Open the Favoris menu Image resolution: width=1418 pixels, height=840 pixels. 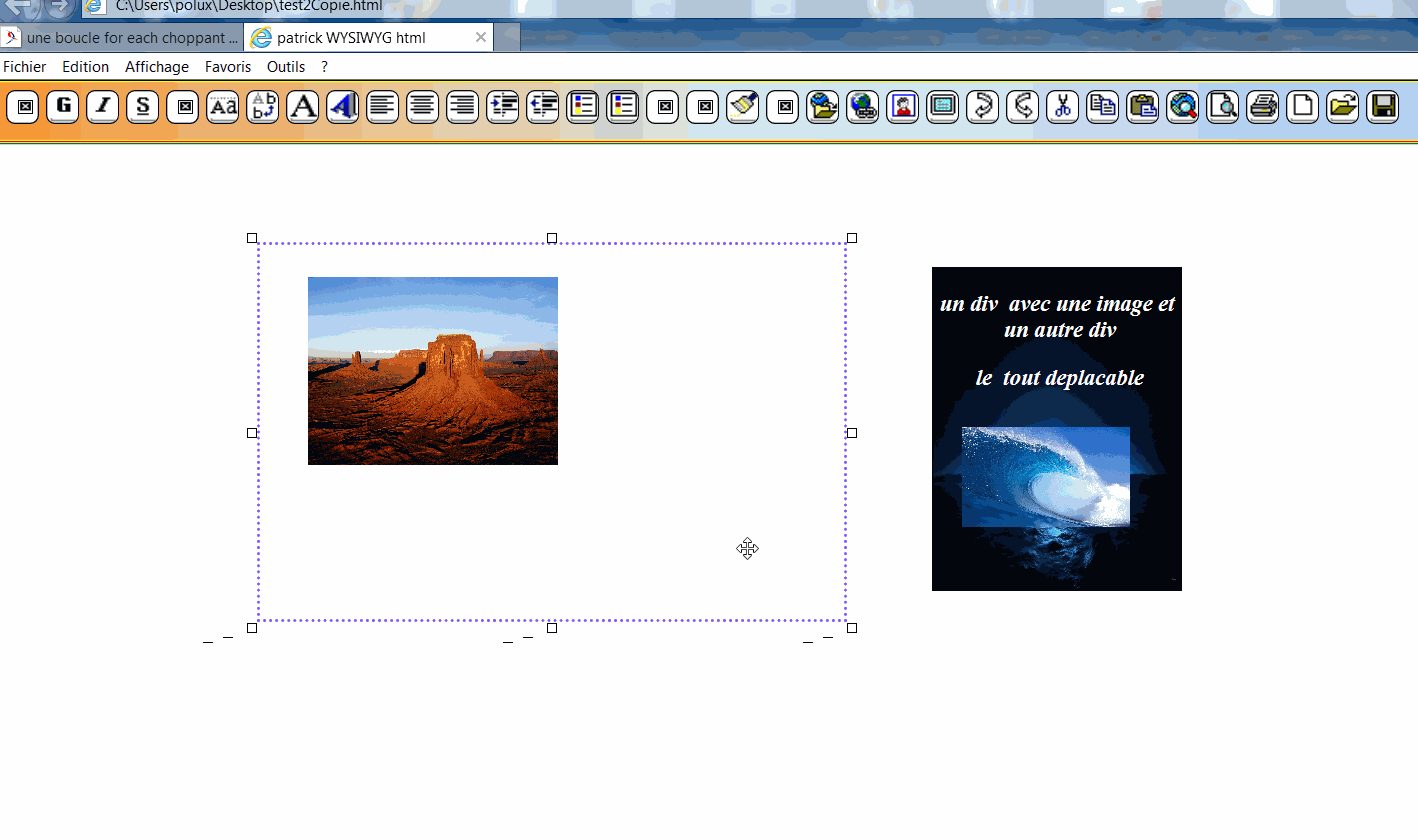(x=228, y=67)
